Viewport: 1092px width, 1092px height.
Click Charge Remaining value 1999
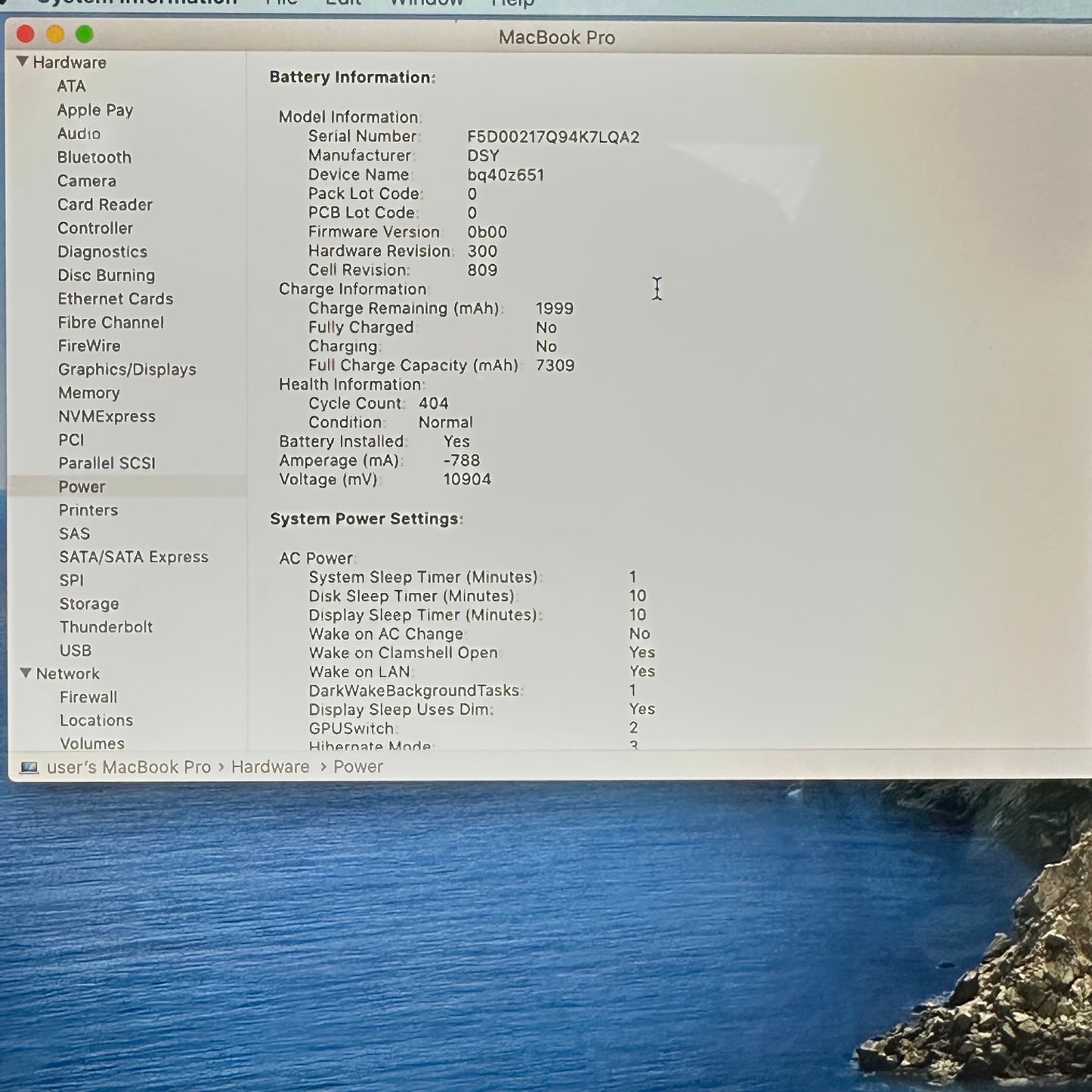pyautogui.click(x=555, y=308)
